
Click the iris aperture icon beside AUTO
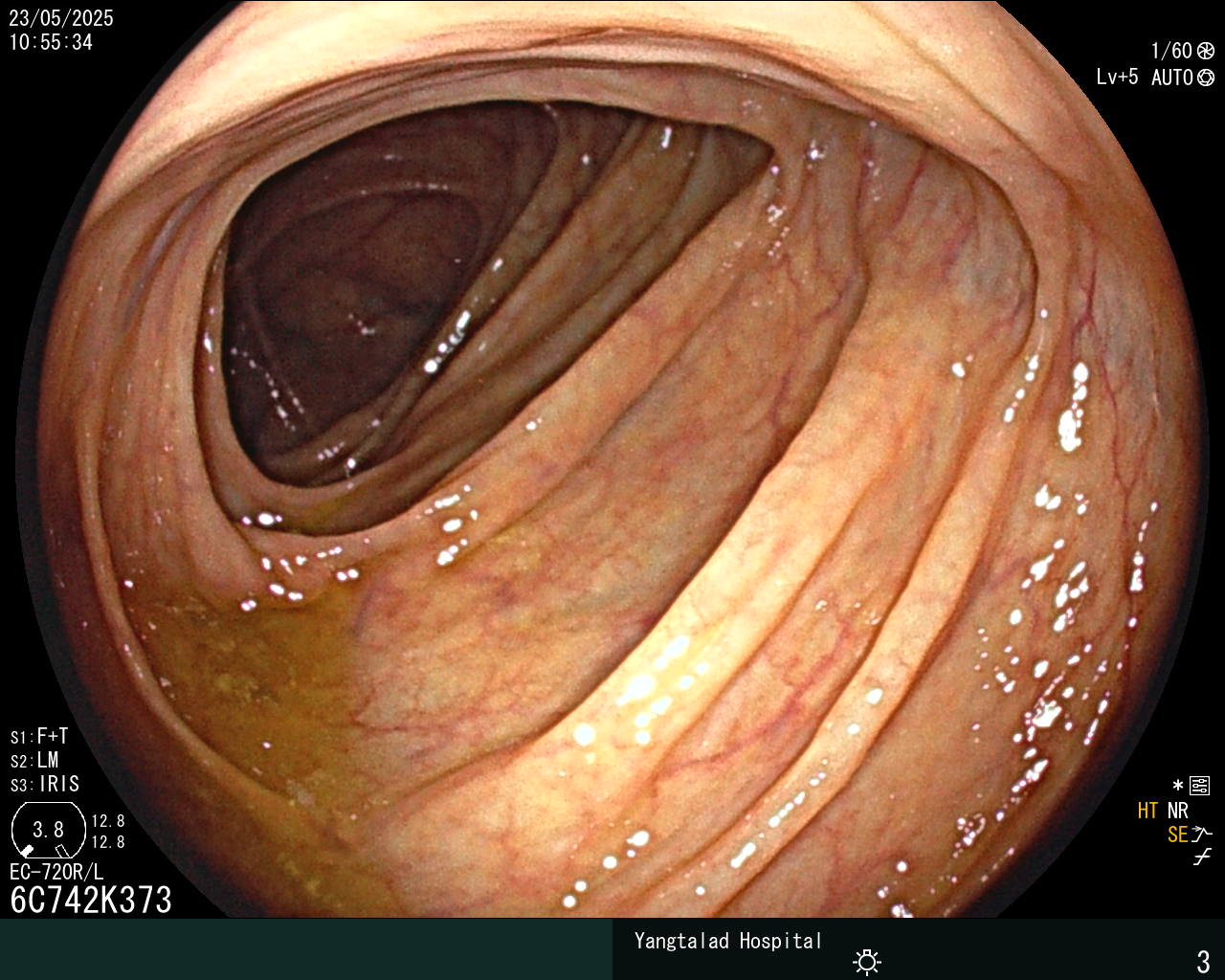[x=1205, y=78]
